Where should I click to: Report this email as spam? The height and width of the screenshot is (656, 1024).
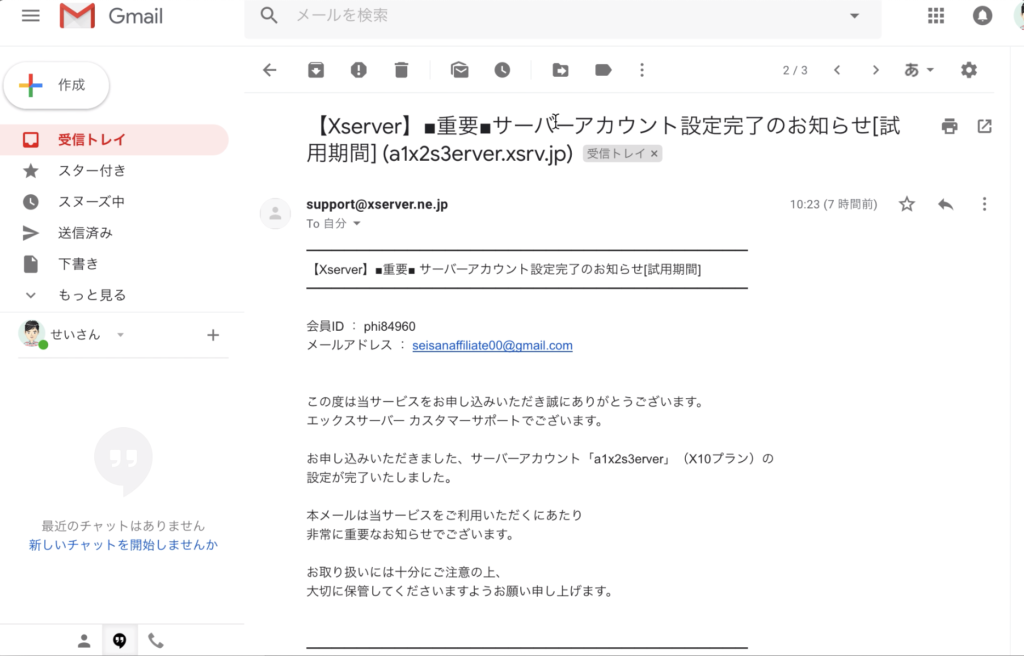(x=358, y=70)
